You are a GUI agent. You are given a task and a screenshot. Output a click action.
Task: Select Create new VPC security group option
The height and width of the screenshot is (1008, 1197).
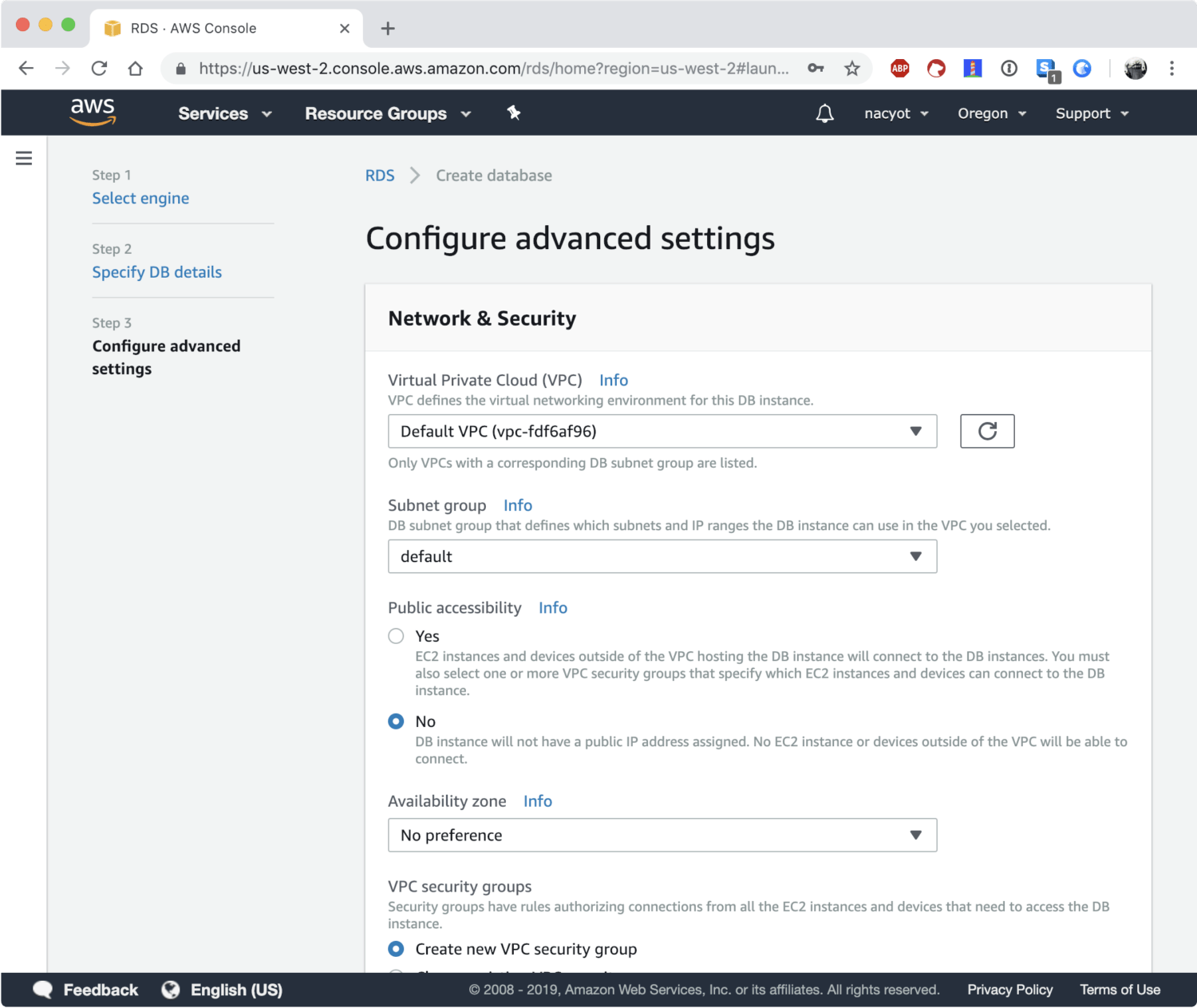(x=396, y=949)
